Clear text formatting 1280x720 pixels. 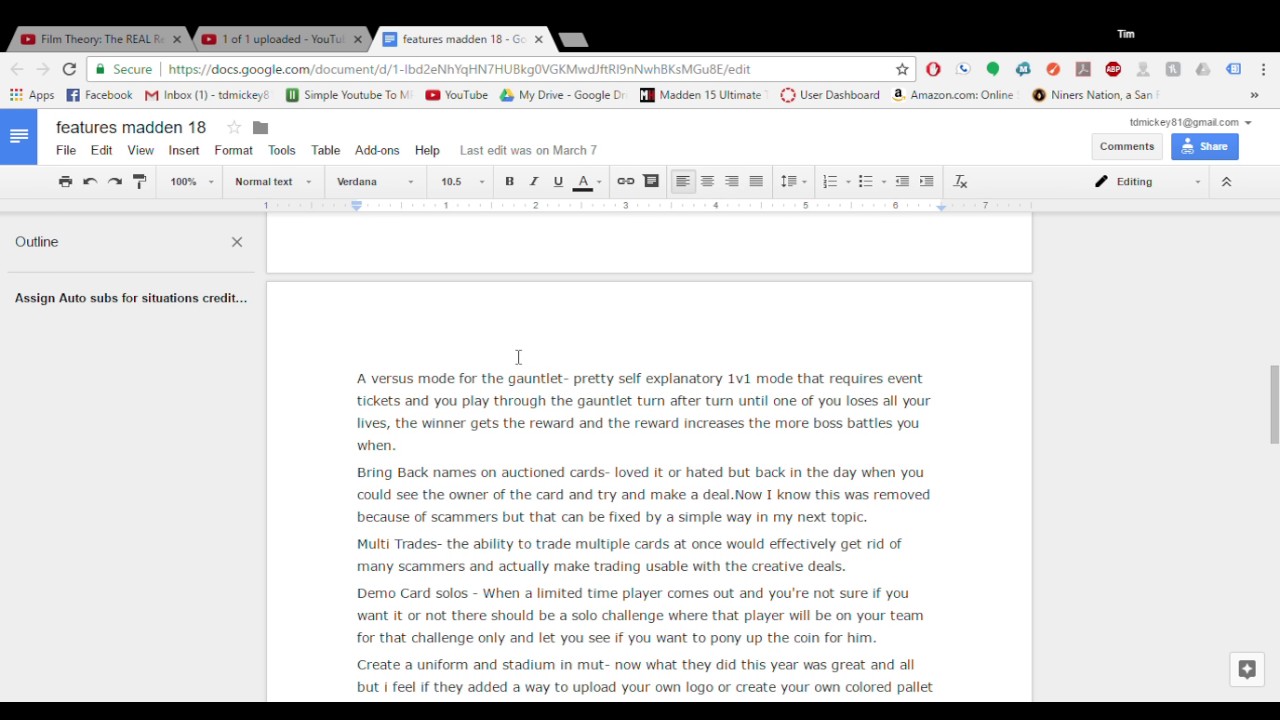[x=961, y=181]
